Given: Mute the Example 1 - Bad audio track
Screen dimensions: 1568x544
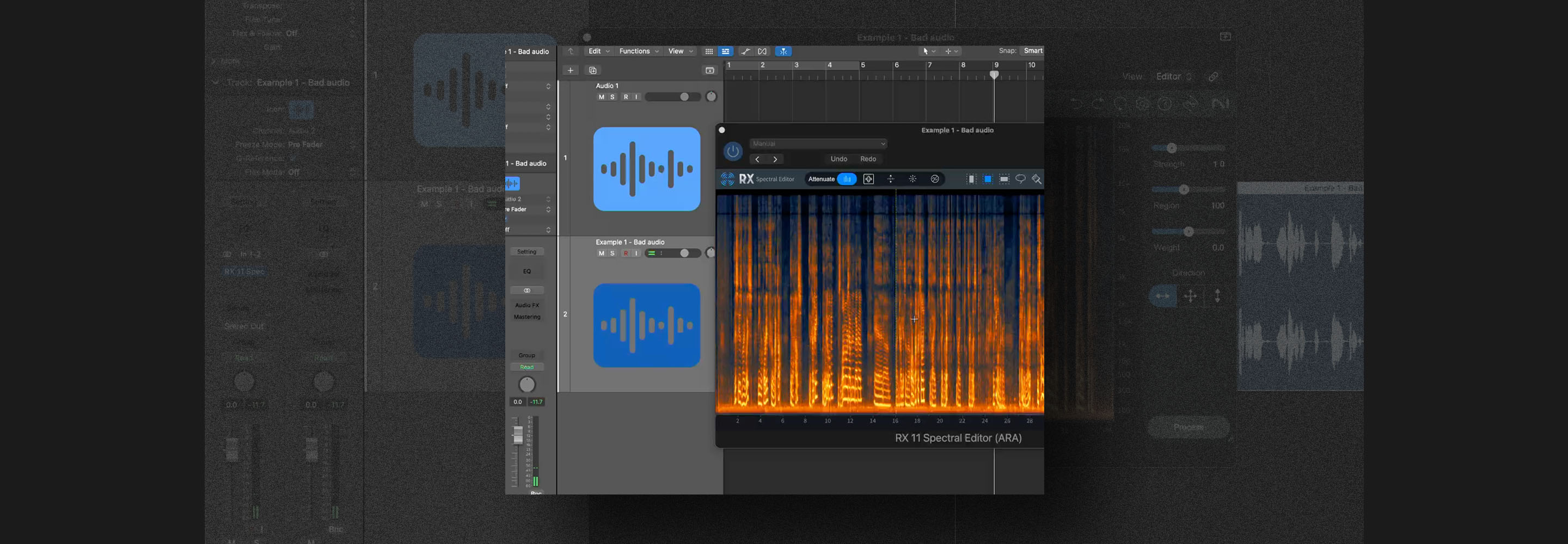Looking at the screenshot, I should point(602,253).
